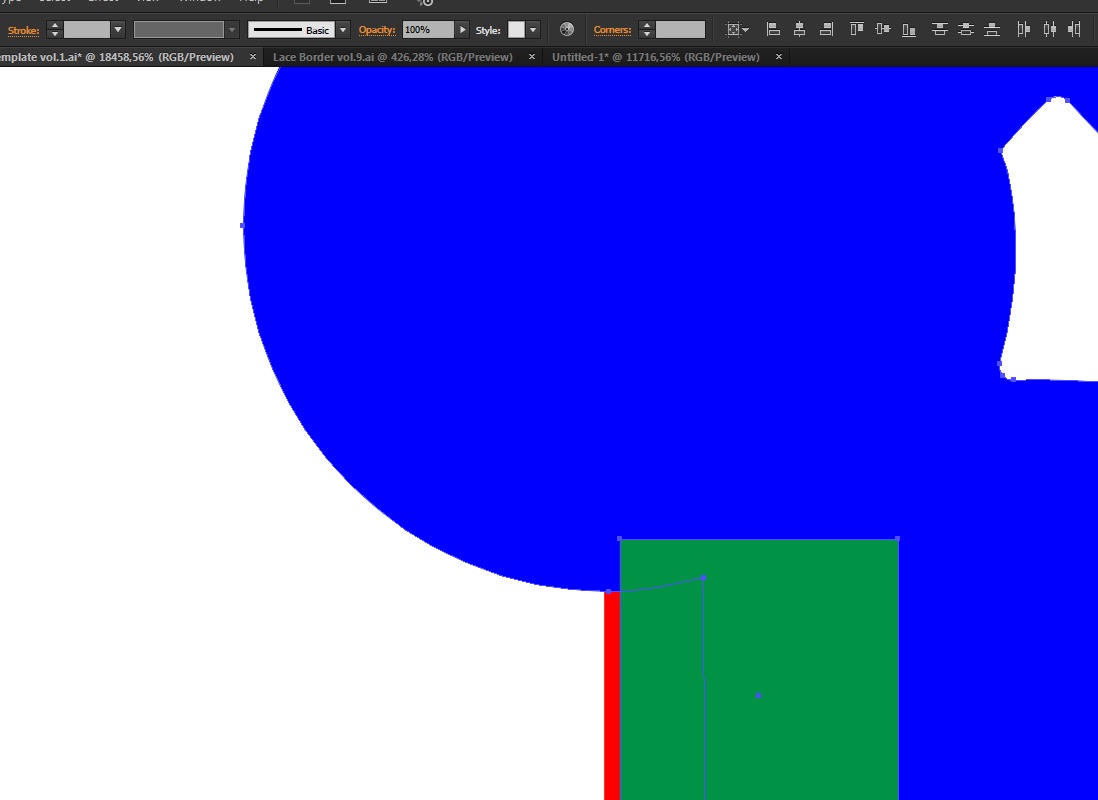Click Horizontal Distribute Center icon
1098x800 pixels.
tap(1049, 30)
